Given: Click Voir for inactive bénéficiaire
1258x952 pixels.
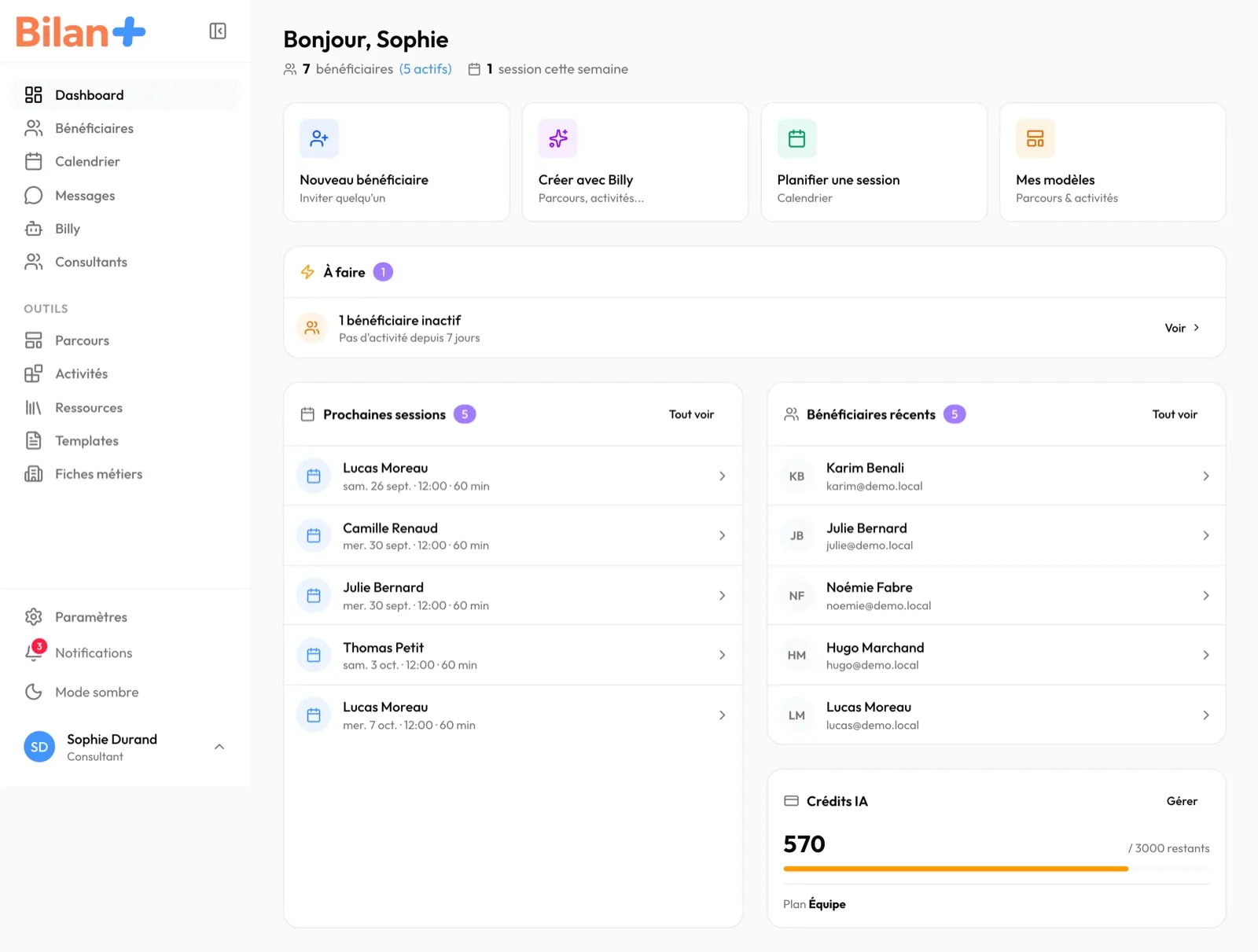Looking at the screenshot, I should pos(1182,328).
